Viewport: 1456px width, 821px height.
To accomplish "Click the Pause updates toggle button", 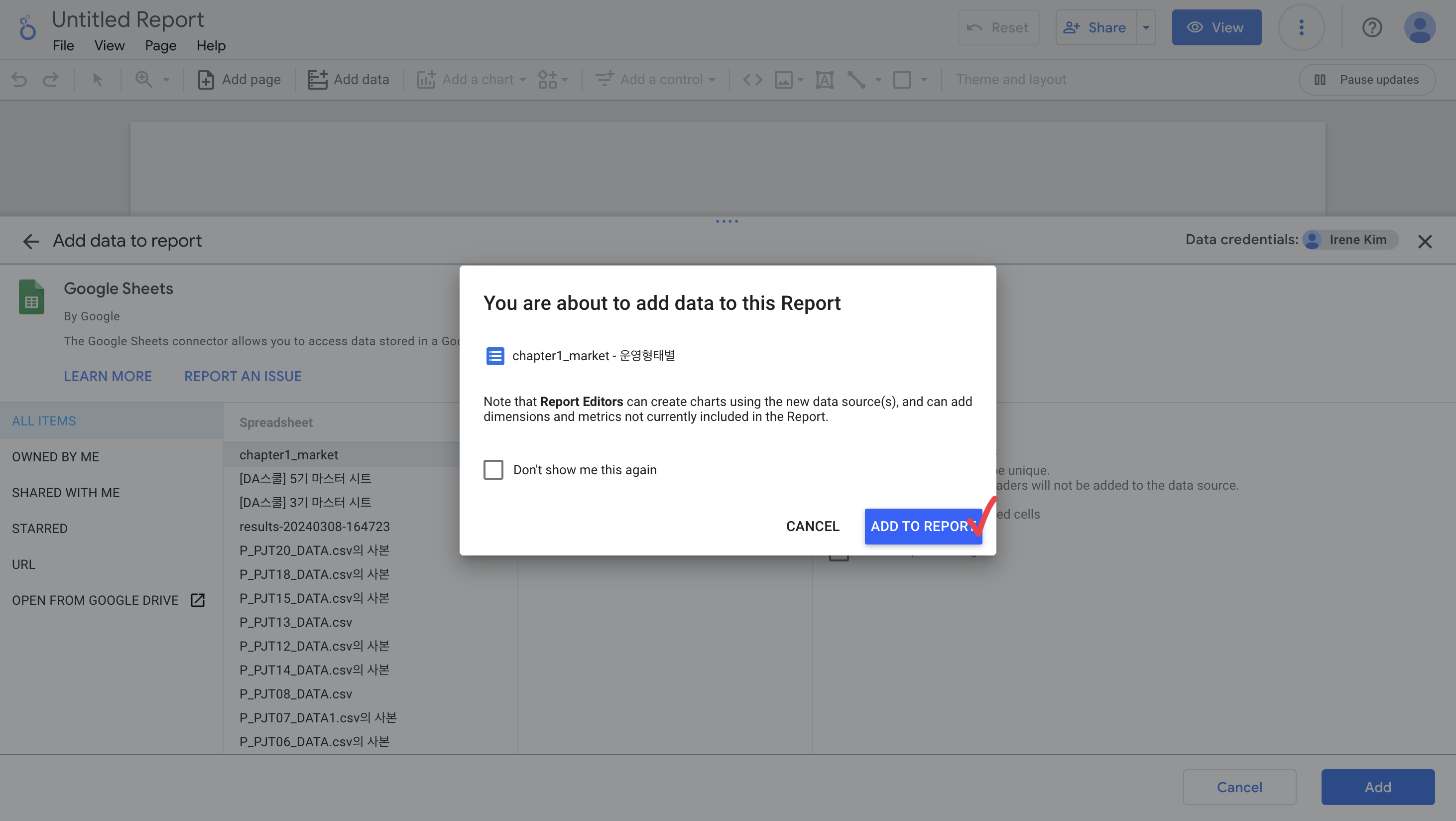I will pyautogui.click(x=1367, y=80).
